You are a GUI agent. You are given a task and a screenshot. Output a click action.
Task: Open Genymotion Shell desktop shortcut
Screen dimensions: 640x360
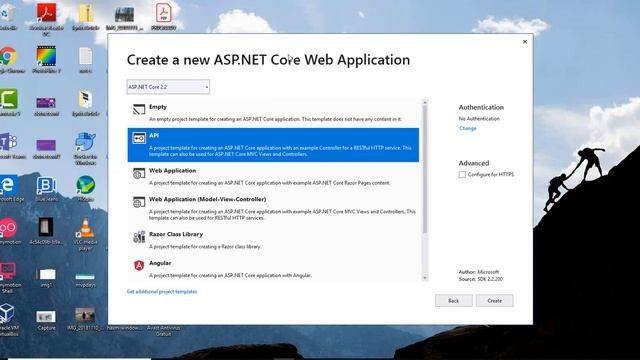[x=8, y=271]
